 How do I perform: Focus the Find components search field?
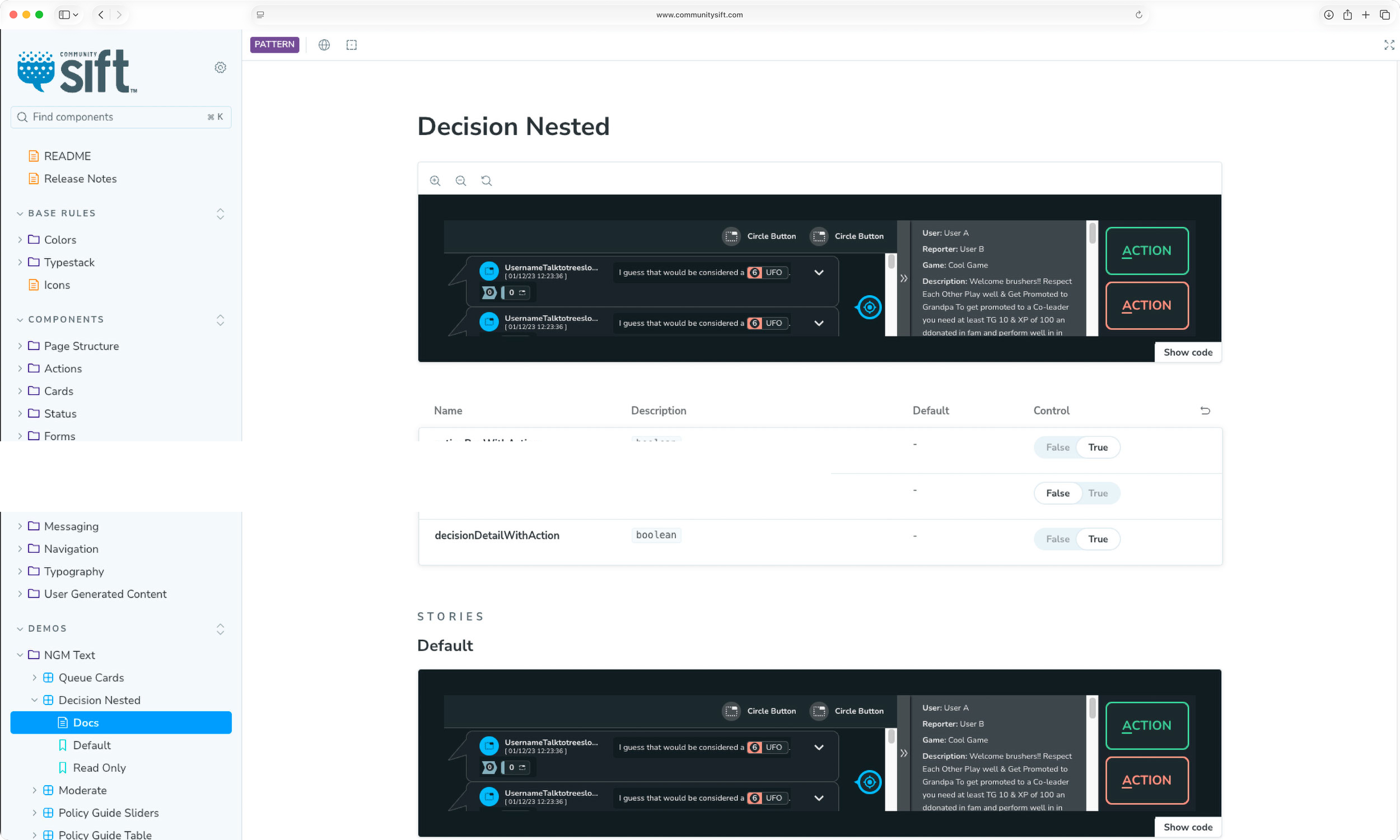click(x=120, y=117)
